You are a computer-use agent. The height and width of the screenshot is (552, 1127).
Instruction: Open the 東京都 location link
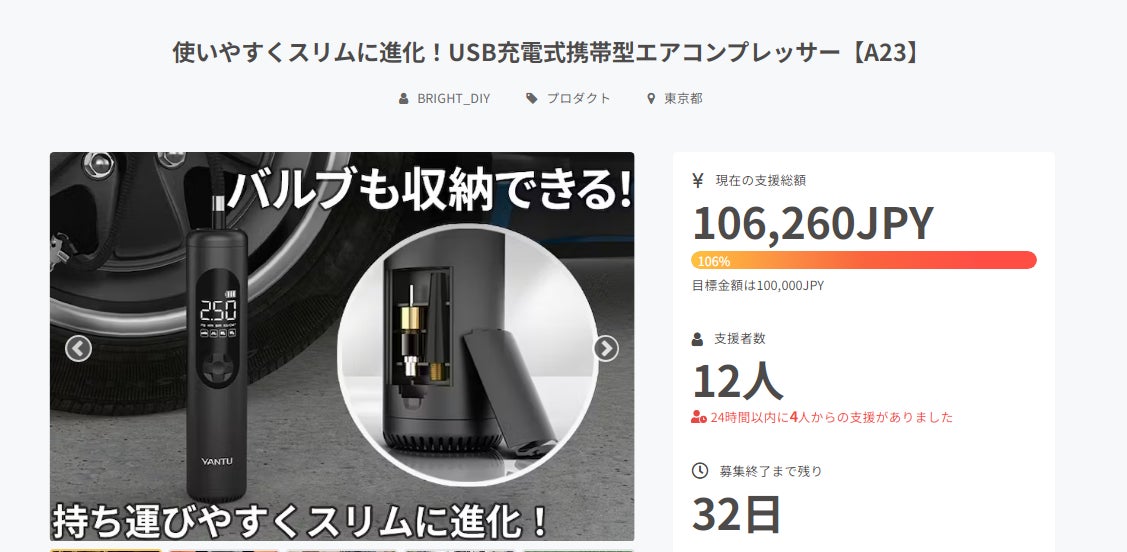(684, 98)
